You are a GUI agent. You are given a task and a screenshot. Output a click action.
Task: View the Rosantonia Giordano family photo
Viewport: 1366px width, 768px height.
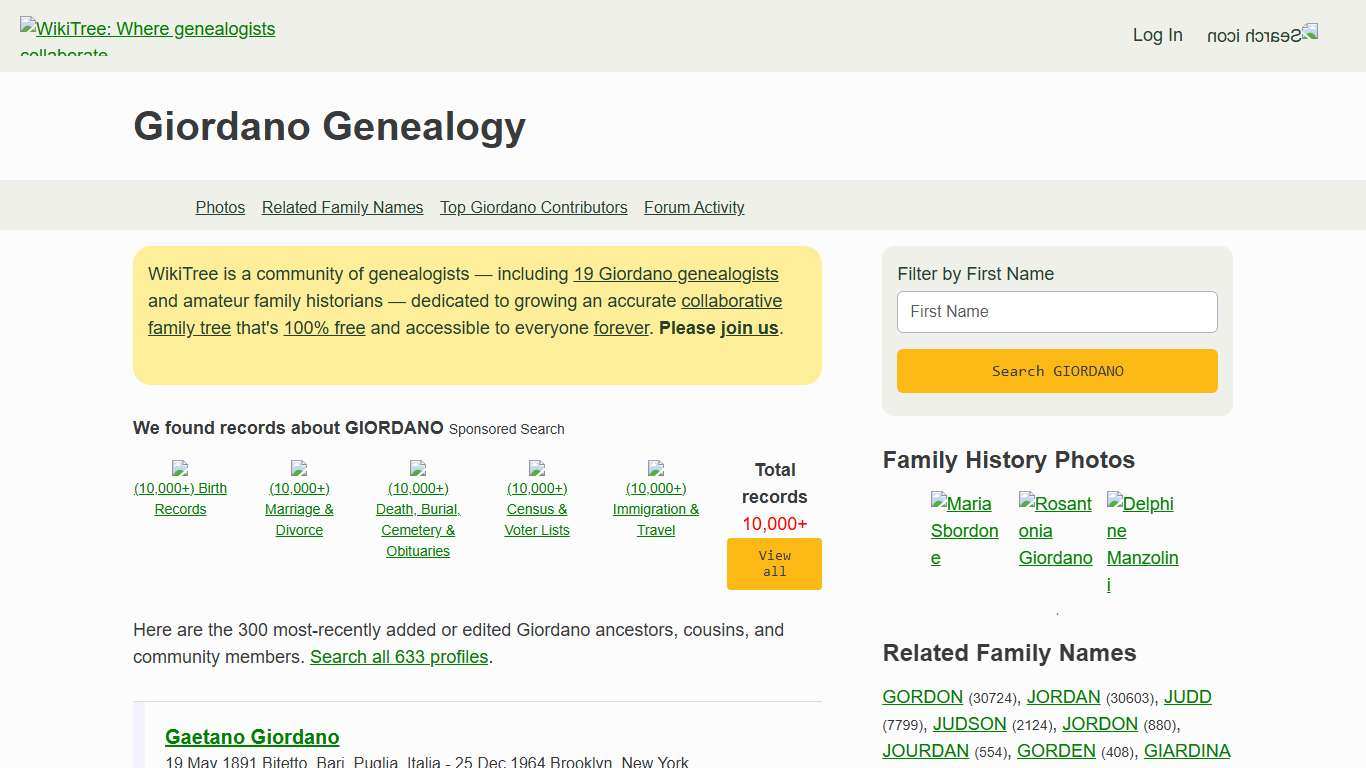[x=1055, y=530]
